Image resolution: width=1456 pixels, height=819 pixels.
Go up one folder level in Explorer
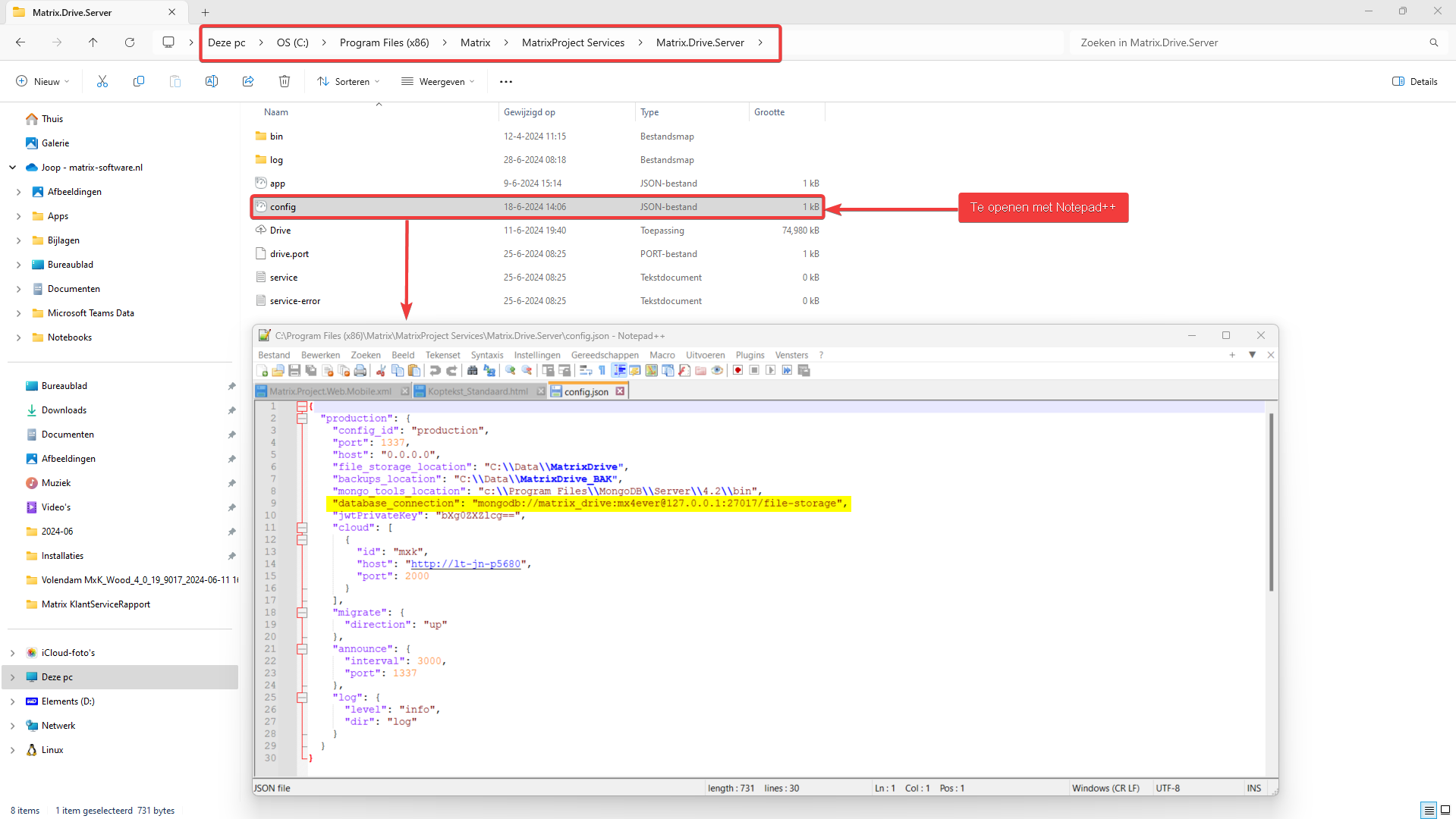click(x=93, y=42)
